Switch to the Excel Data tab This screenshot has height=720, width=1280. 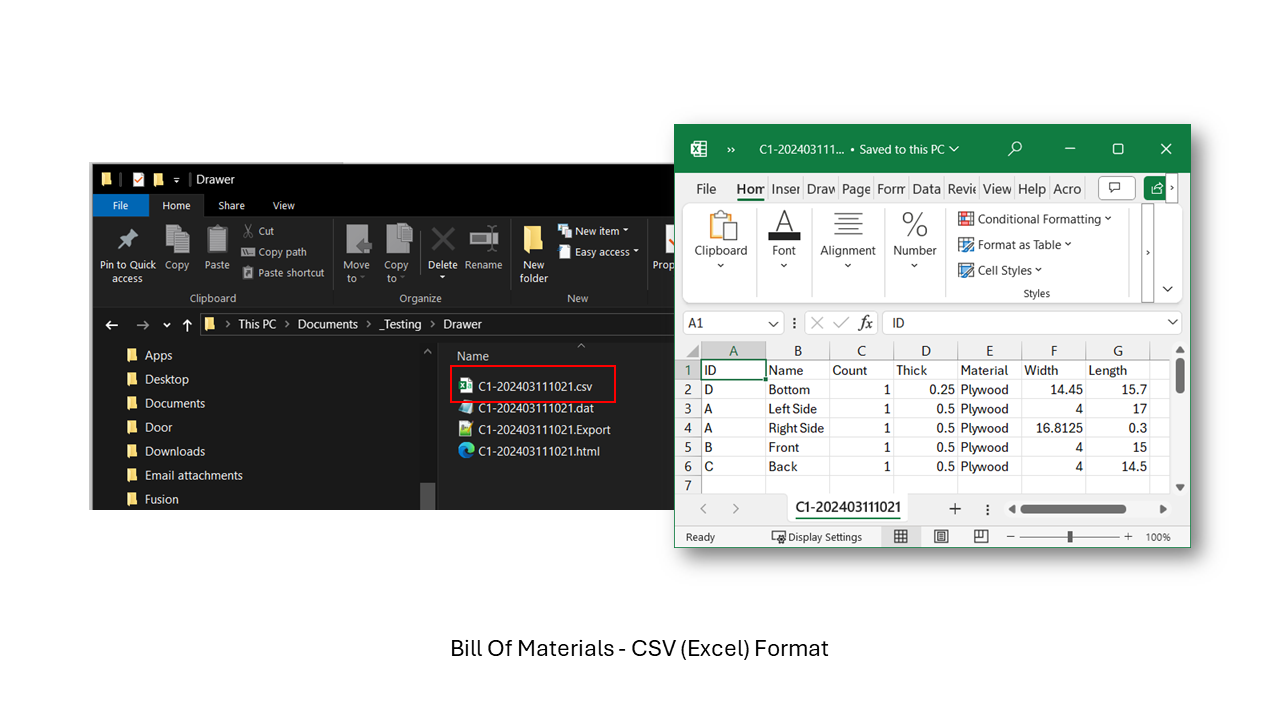[926, 189]
